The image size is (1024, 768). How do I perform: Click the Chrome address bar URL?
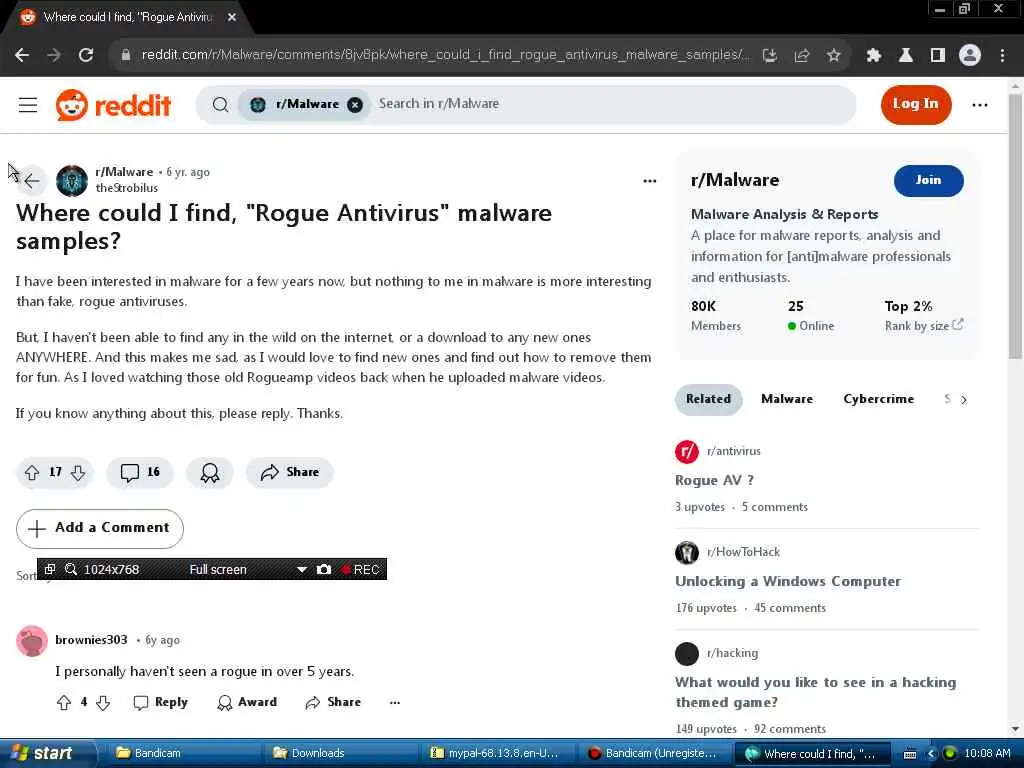tap(445, 55)
